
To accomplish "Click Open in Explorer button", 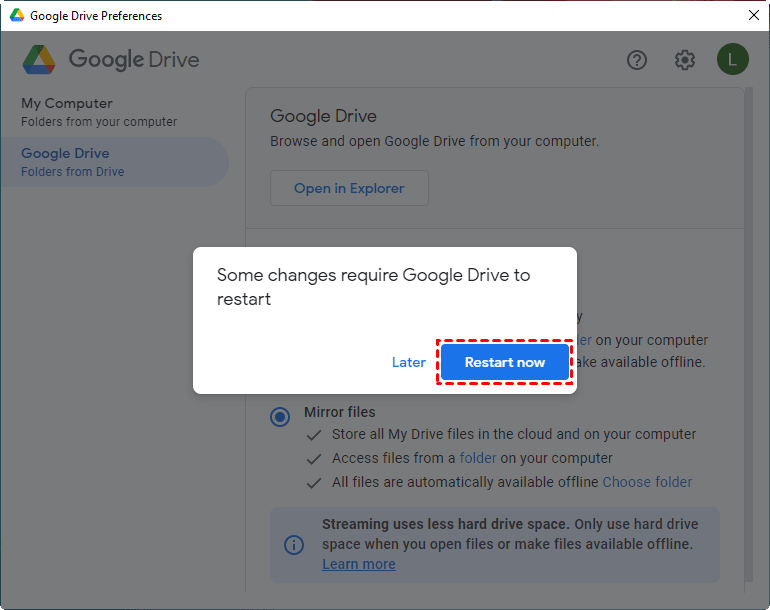I will [x=349, y=188].
